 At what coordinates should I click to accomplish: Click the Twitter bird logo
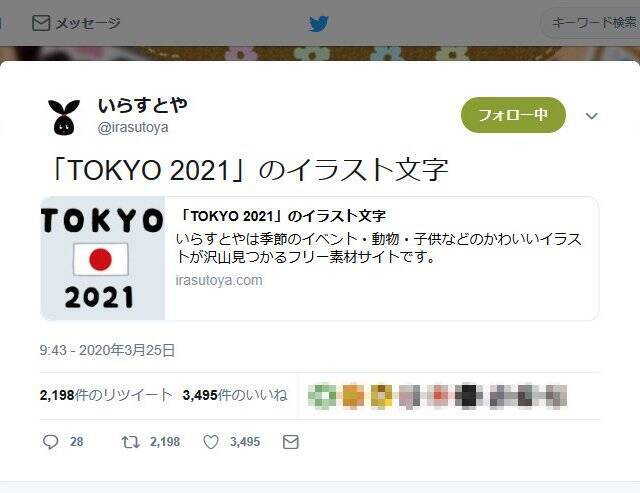[319, 24]
